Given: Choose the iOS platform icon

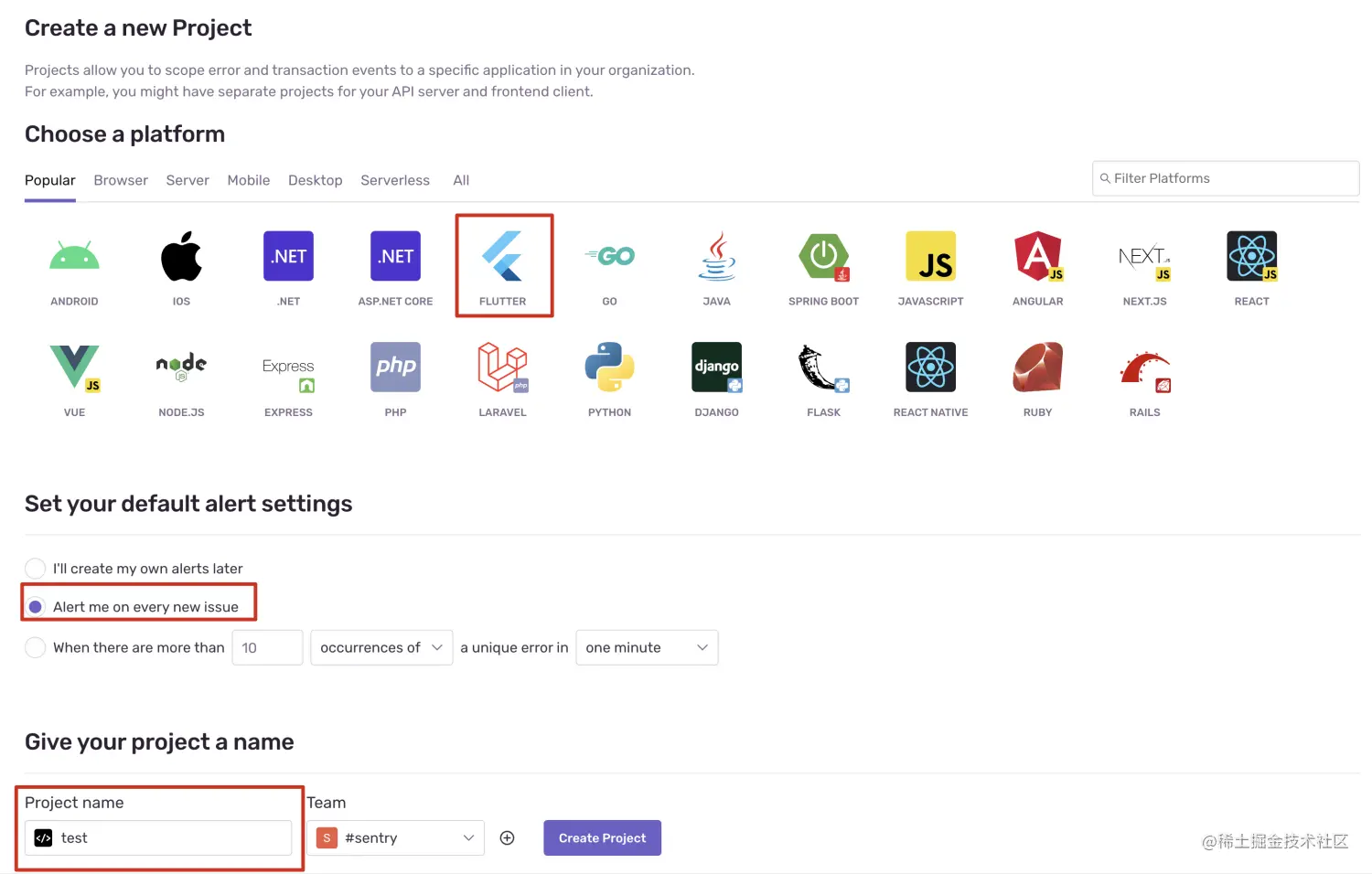Looking at the screenshot, I should (x=181, y=257).
